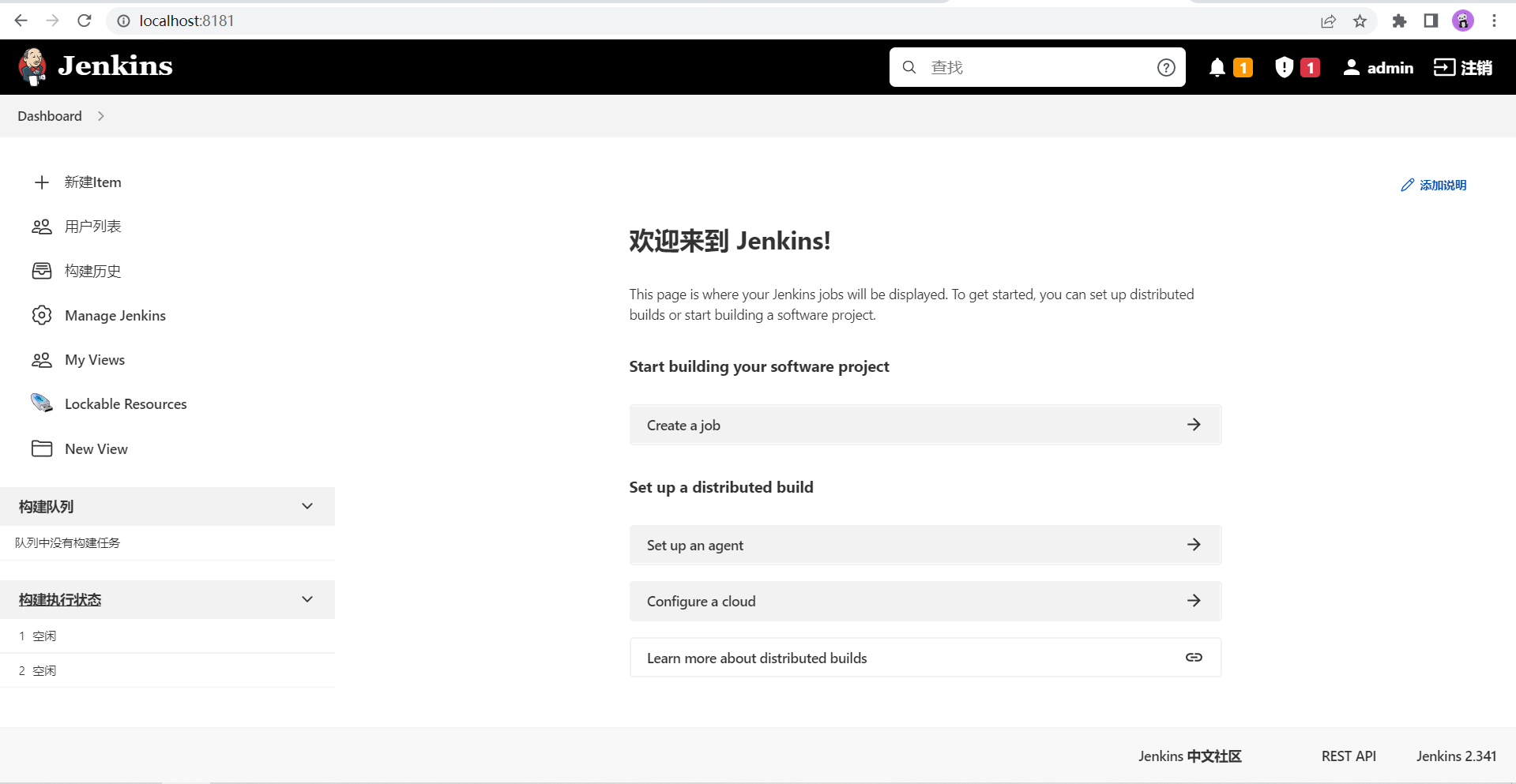This screenshot has width=1516, height=784.
Task: Click the Dashboard breadcrumb link
Action: pyautogui.click(x=50, y=116)
